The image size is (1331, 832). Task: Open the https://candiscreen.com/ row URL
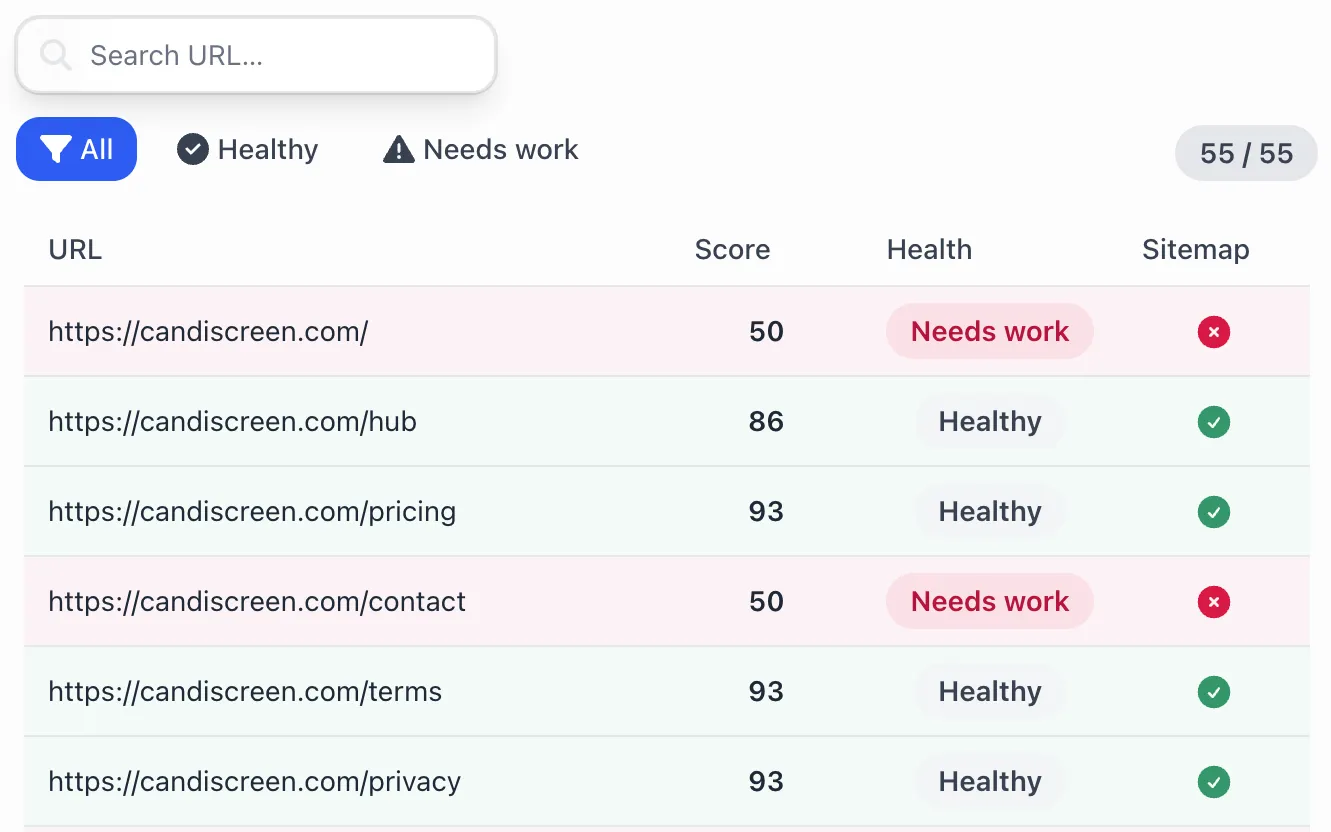(x=208, y=331)
